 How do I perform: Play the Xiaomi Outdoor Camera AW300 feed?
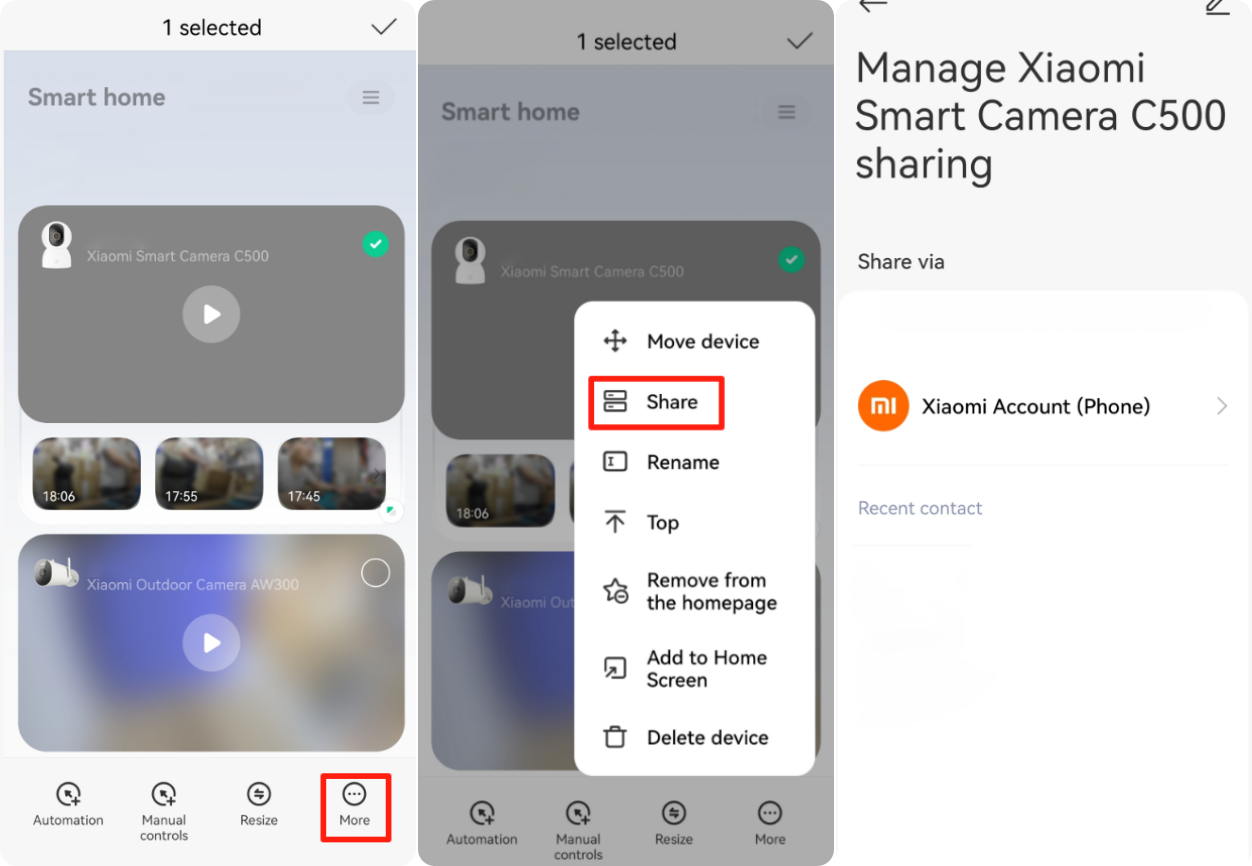[211, 642]
